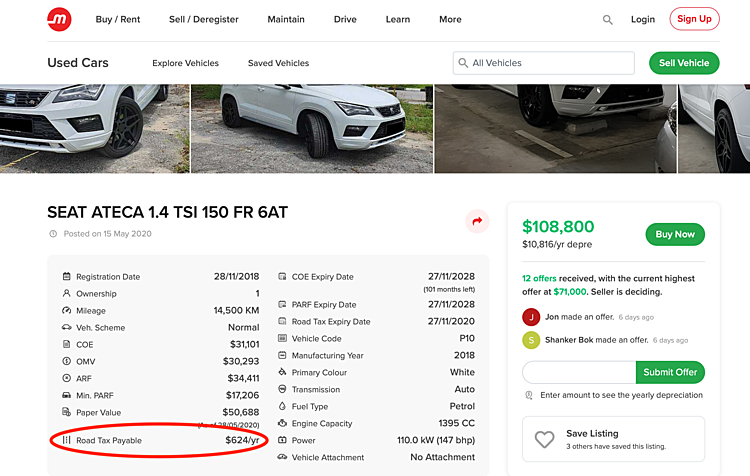Open the first car photo showing front grille
Image resolution: width=750 pixels, height=476 pixels.
click(95, 129)
